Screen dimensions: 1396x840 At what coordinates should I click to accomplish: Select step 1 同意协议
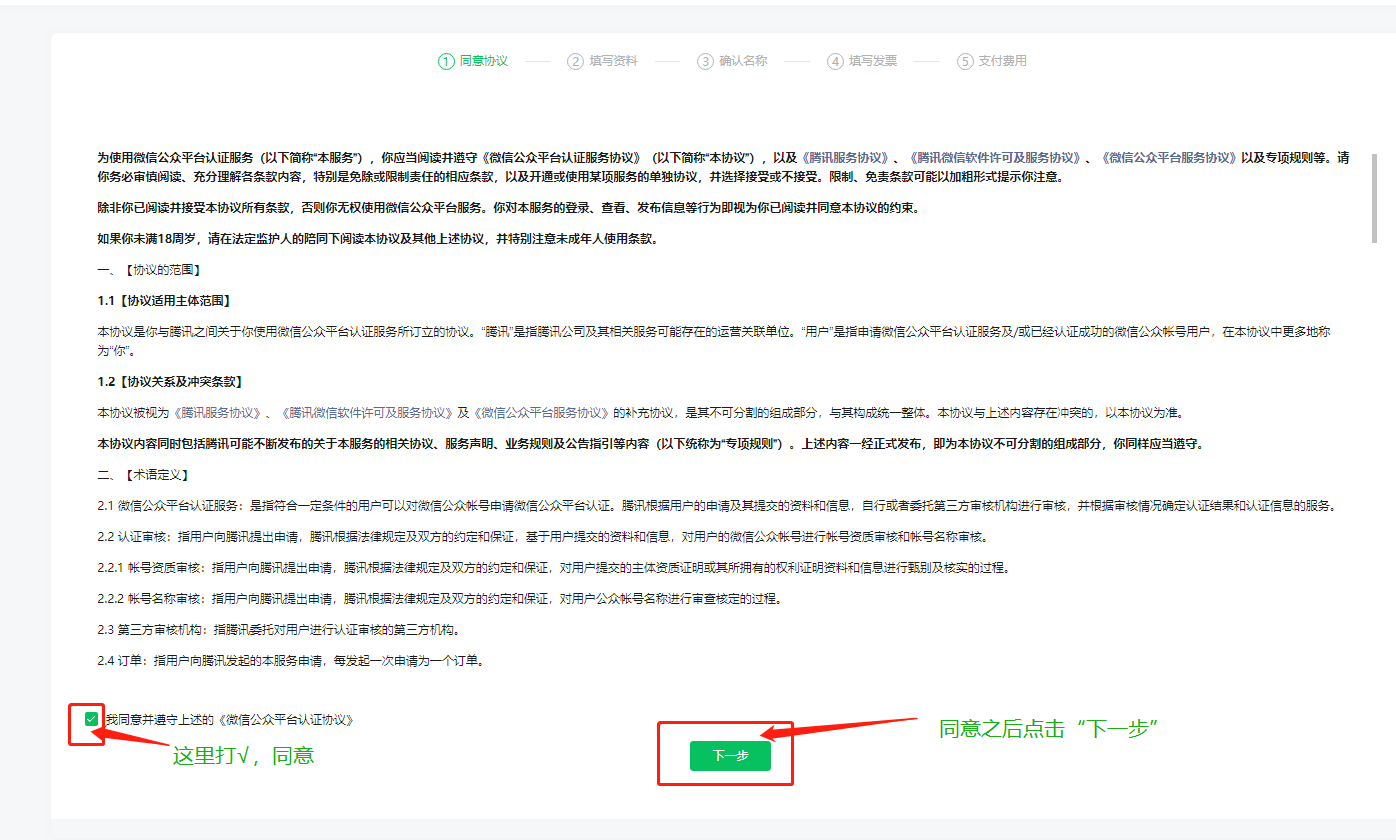[473, 61]
